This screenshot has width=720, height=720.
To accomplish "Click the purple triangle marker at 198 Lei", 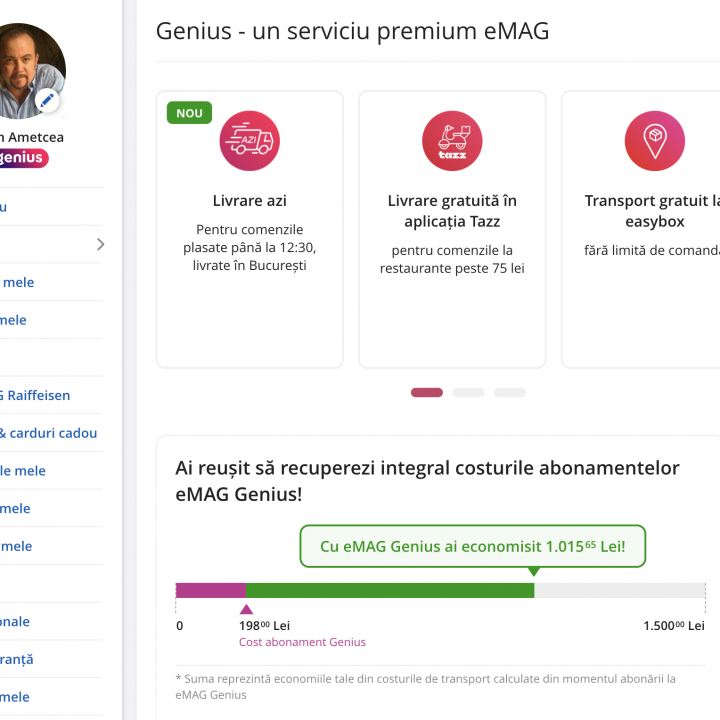I will pyautogui.click(x=246, y=609).
